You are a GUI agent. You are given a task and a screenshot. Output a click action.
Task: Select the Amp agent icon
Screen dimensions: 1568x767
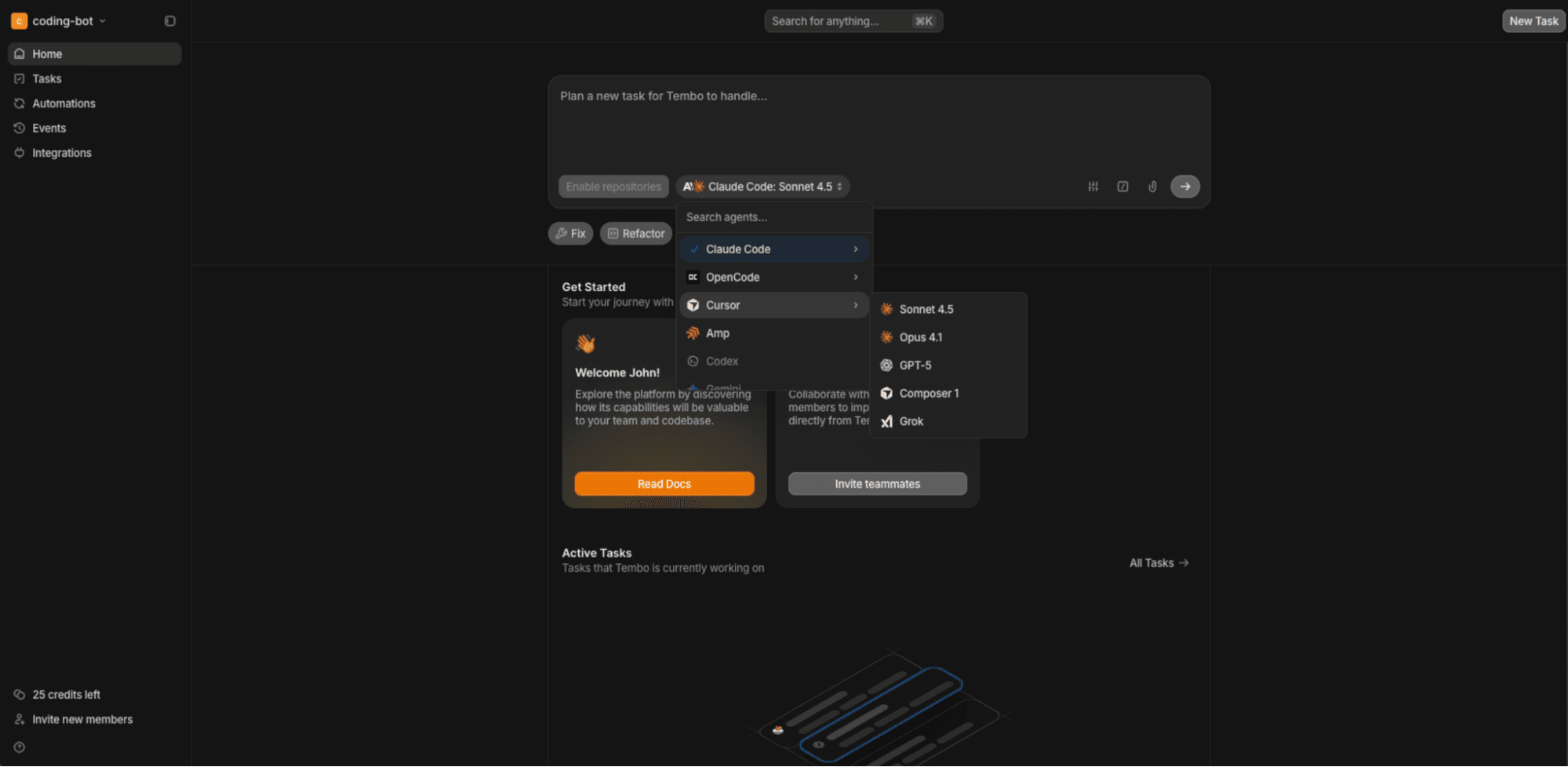(x=693, y=333)
